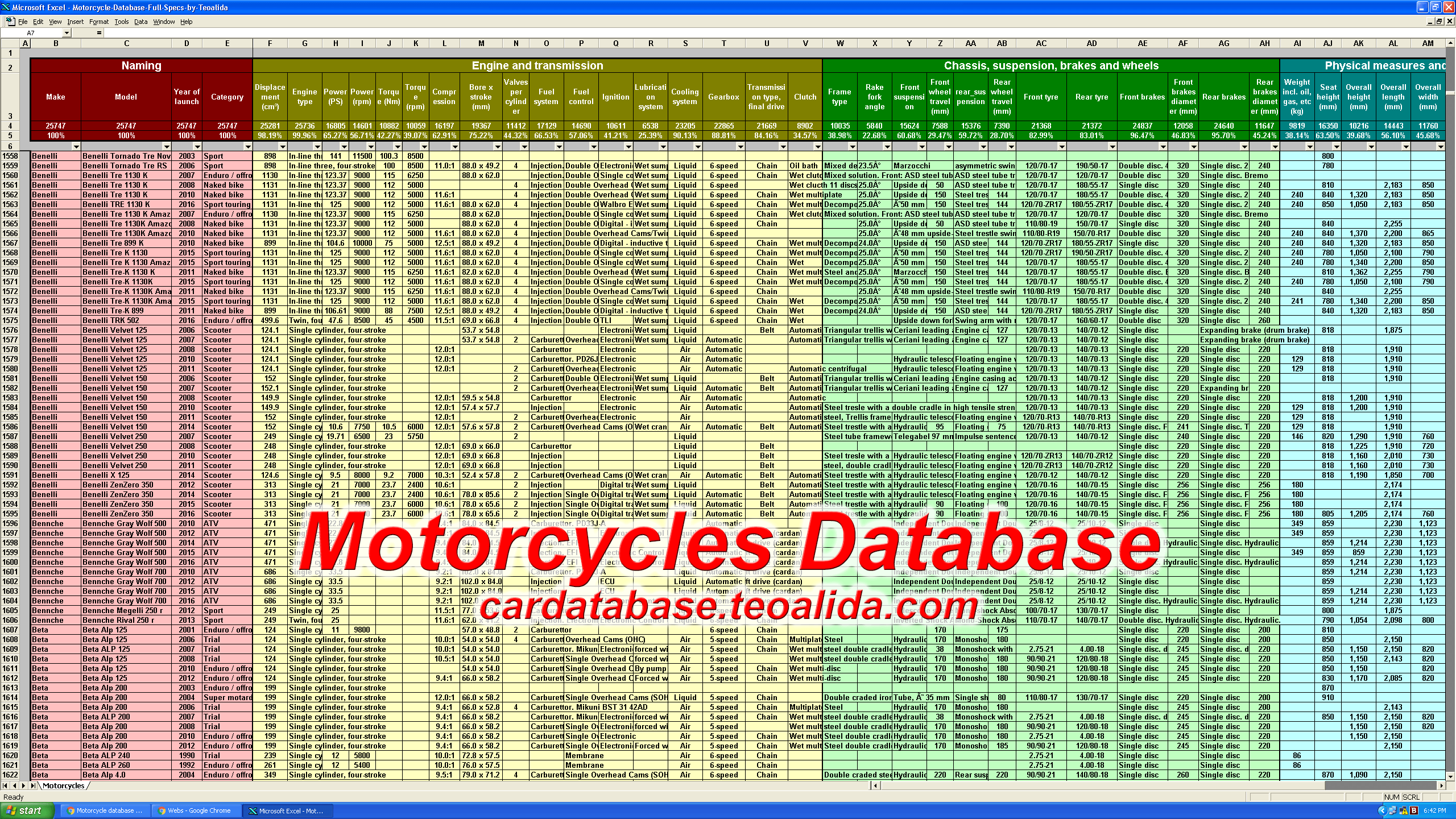The image size is (1456, 819).
Task: Open the Data menu
Action: [140, 22]
